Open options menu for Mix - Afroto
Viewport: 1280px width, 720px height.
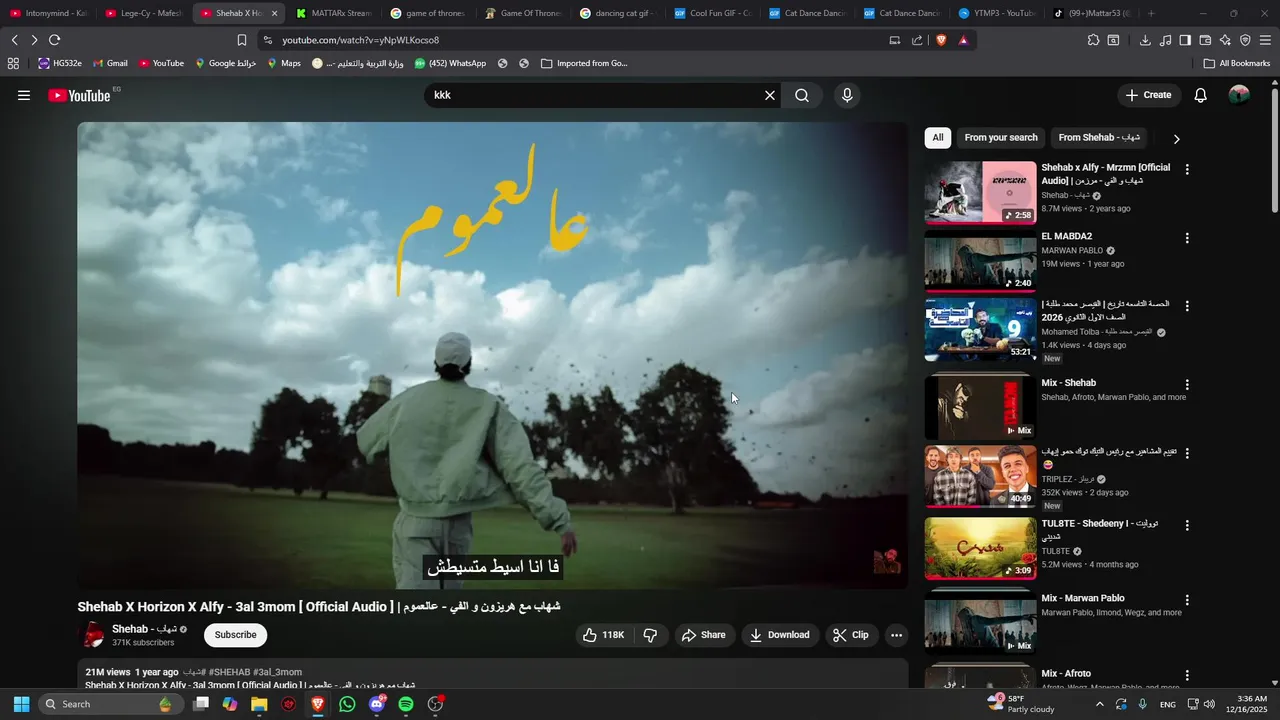click(1187, 676)
